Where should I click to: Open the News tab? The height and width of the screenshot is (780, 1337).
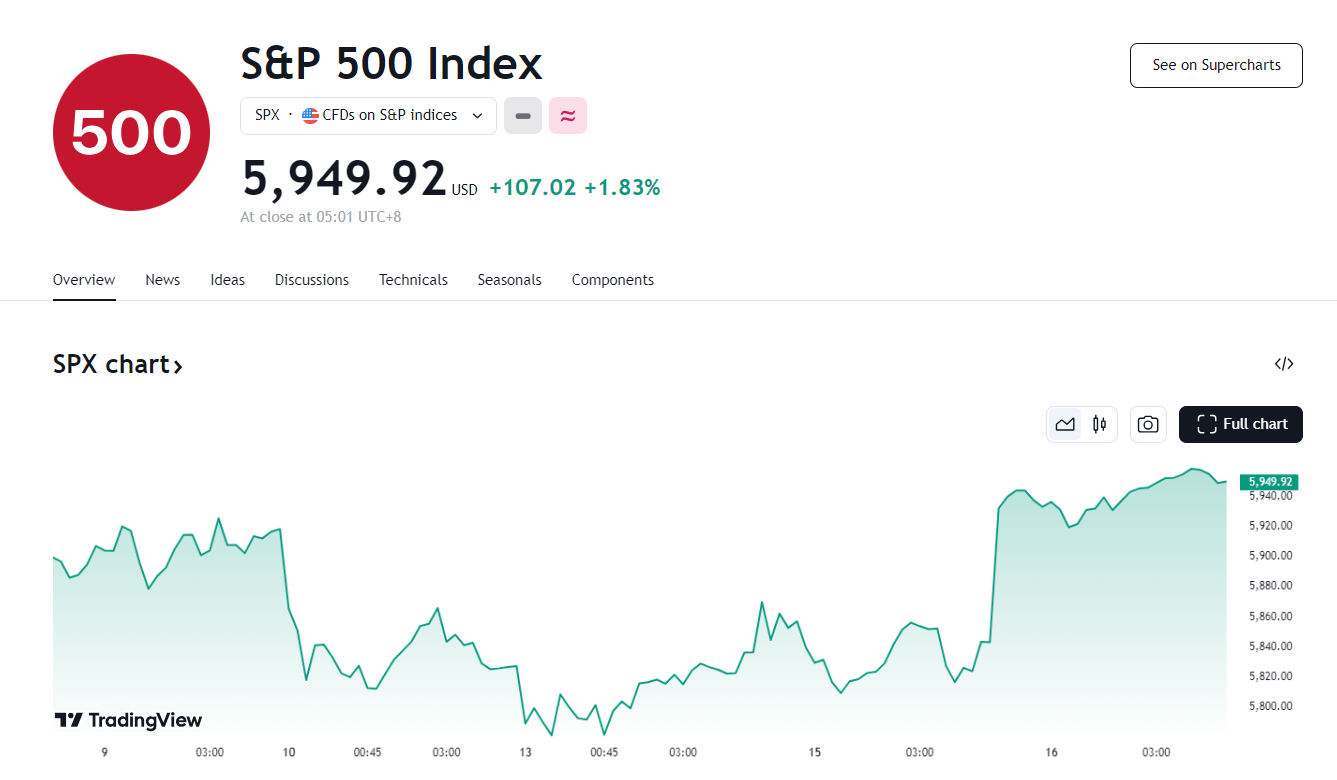(162, 280)
